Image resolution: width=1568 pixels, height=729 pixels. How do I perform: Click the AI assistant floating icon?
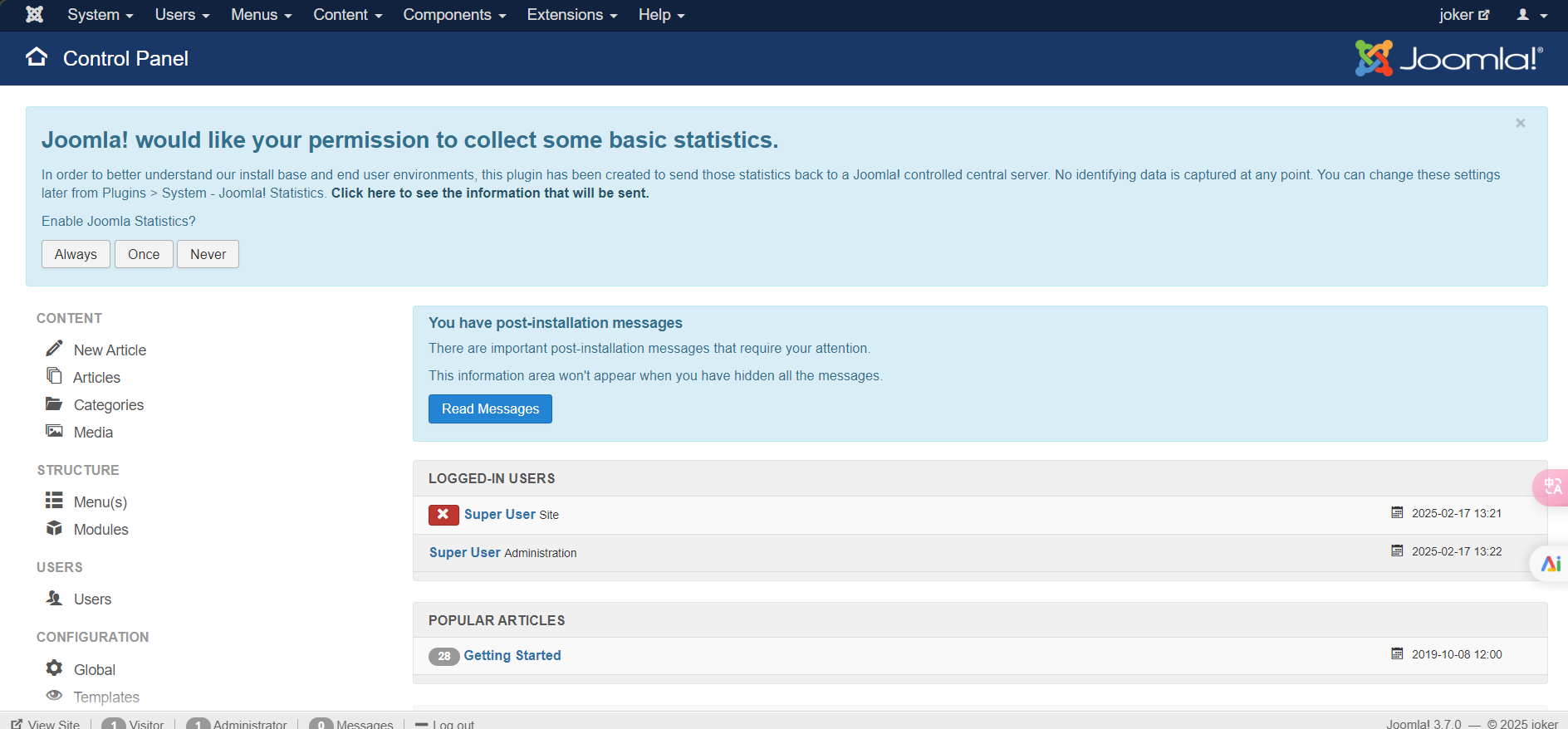1550,564
